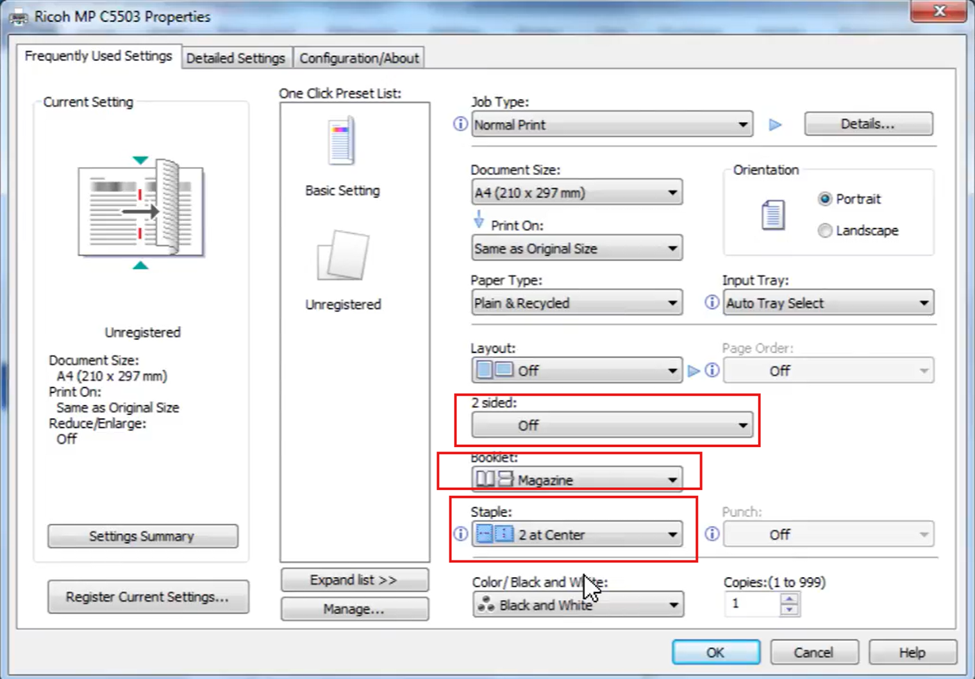Click OK to confirm settings
This screenshot has height=679, width=975.
(x=716, y=652)
